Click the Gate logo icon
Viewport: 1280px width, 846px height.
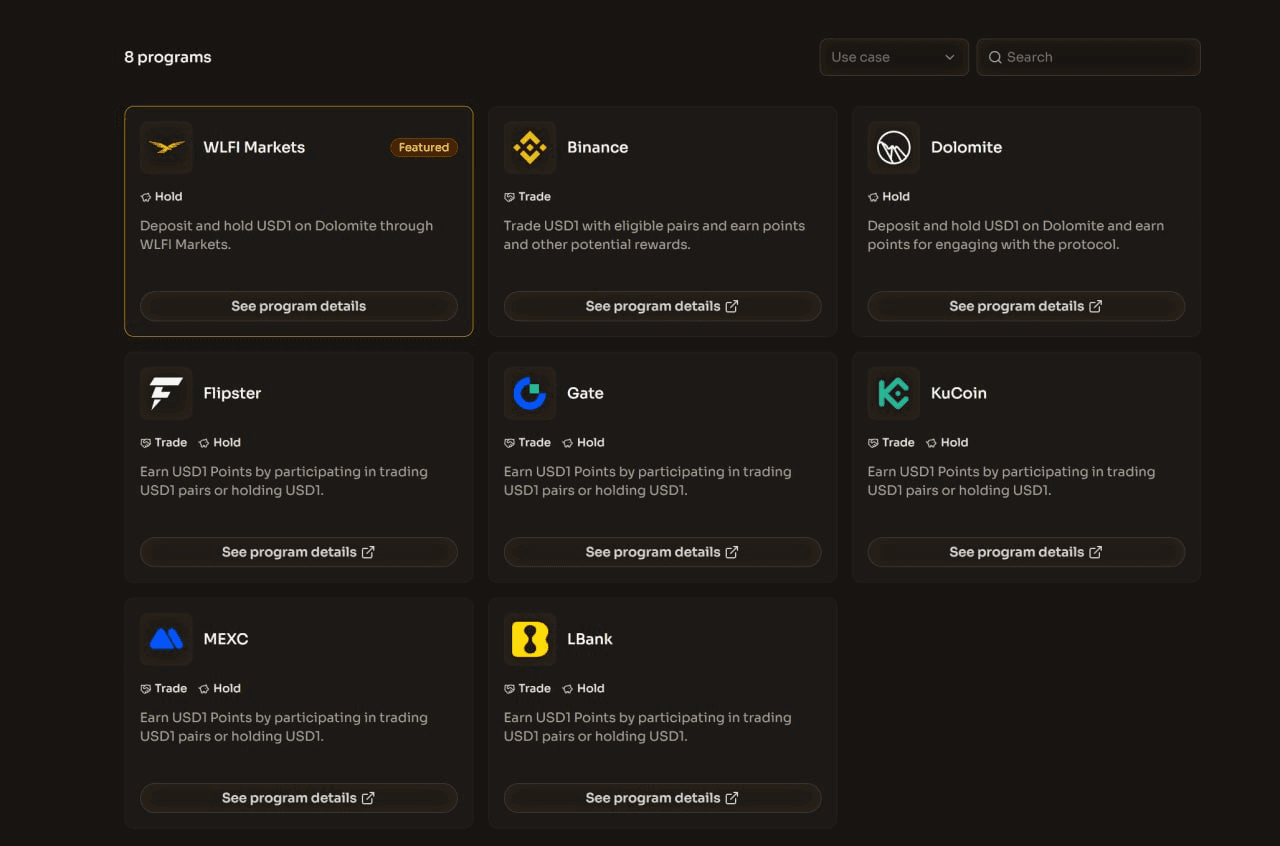530,393
